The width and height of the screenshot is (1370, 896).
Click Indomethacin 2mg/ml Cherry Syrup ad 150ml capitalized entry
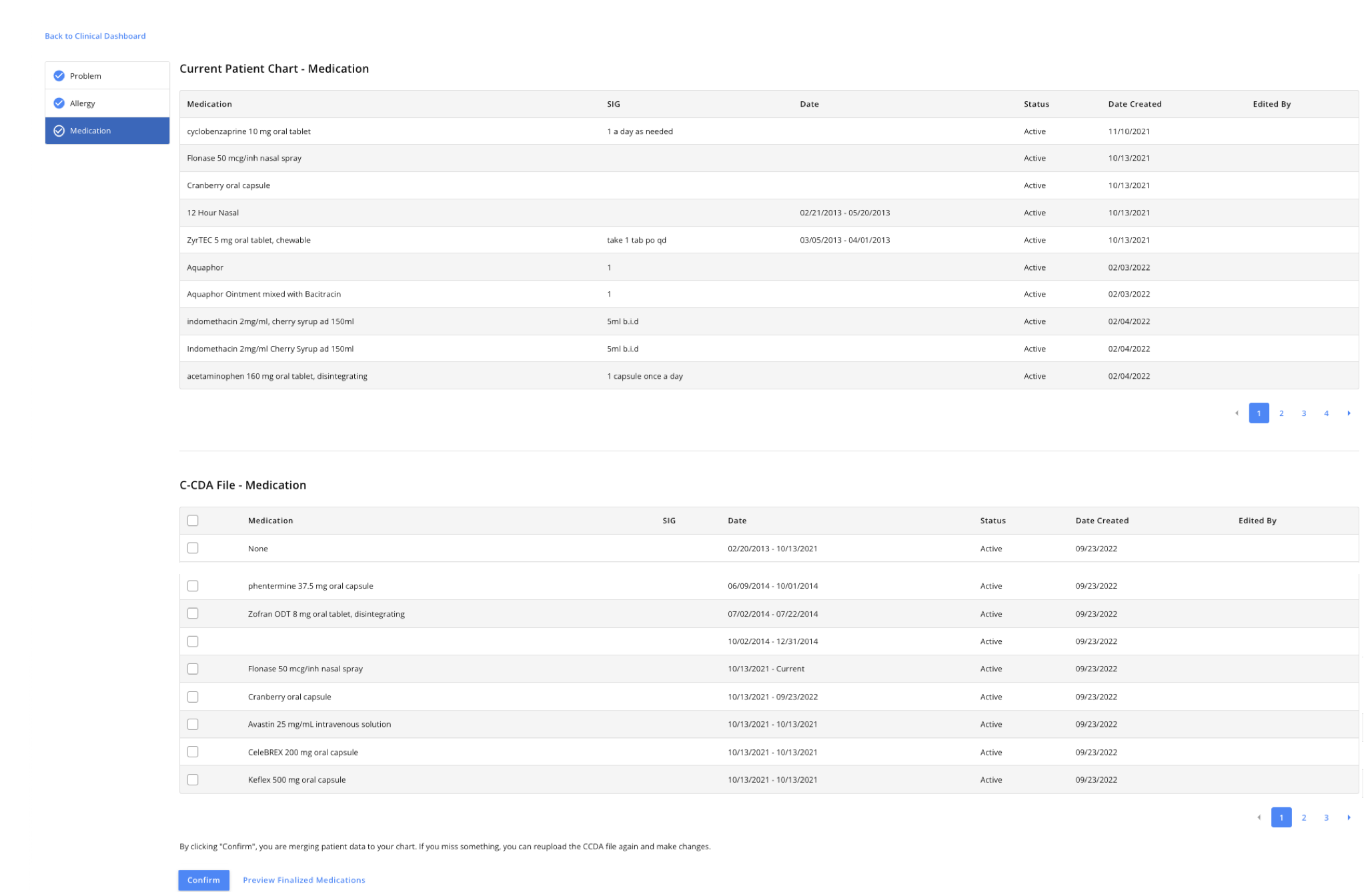(270, 349)
